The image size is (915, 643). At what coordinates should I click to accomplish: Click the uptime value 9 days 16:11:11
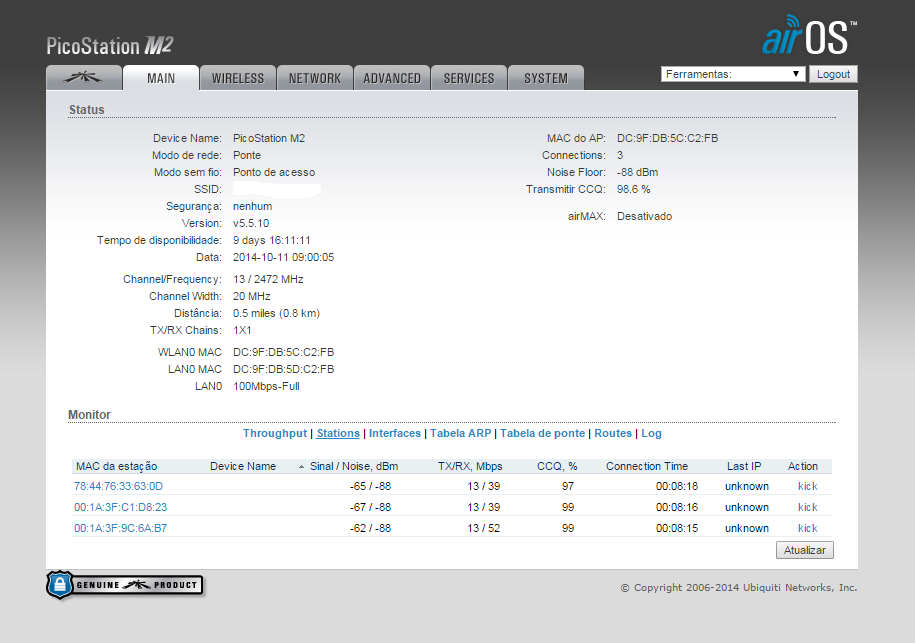[x=272, y=240]
